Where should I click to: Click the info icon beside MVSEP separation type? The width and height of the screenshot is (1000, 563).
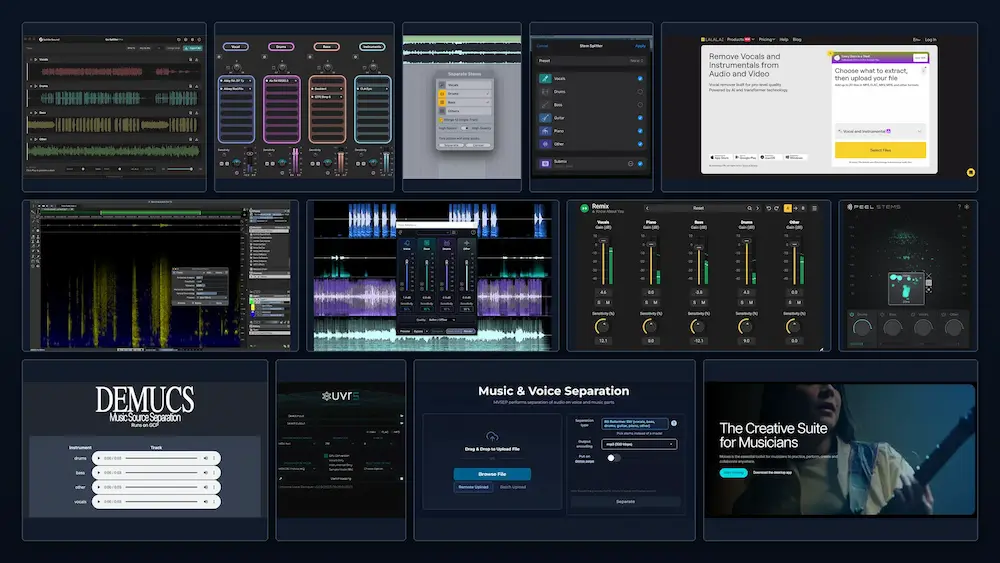[x=673, y=423]
